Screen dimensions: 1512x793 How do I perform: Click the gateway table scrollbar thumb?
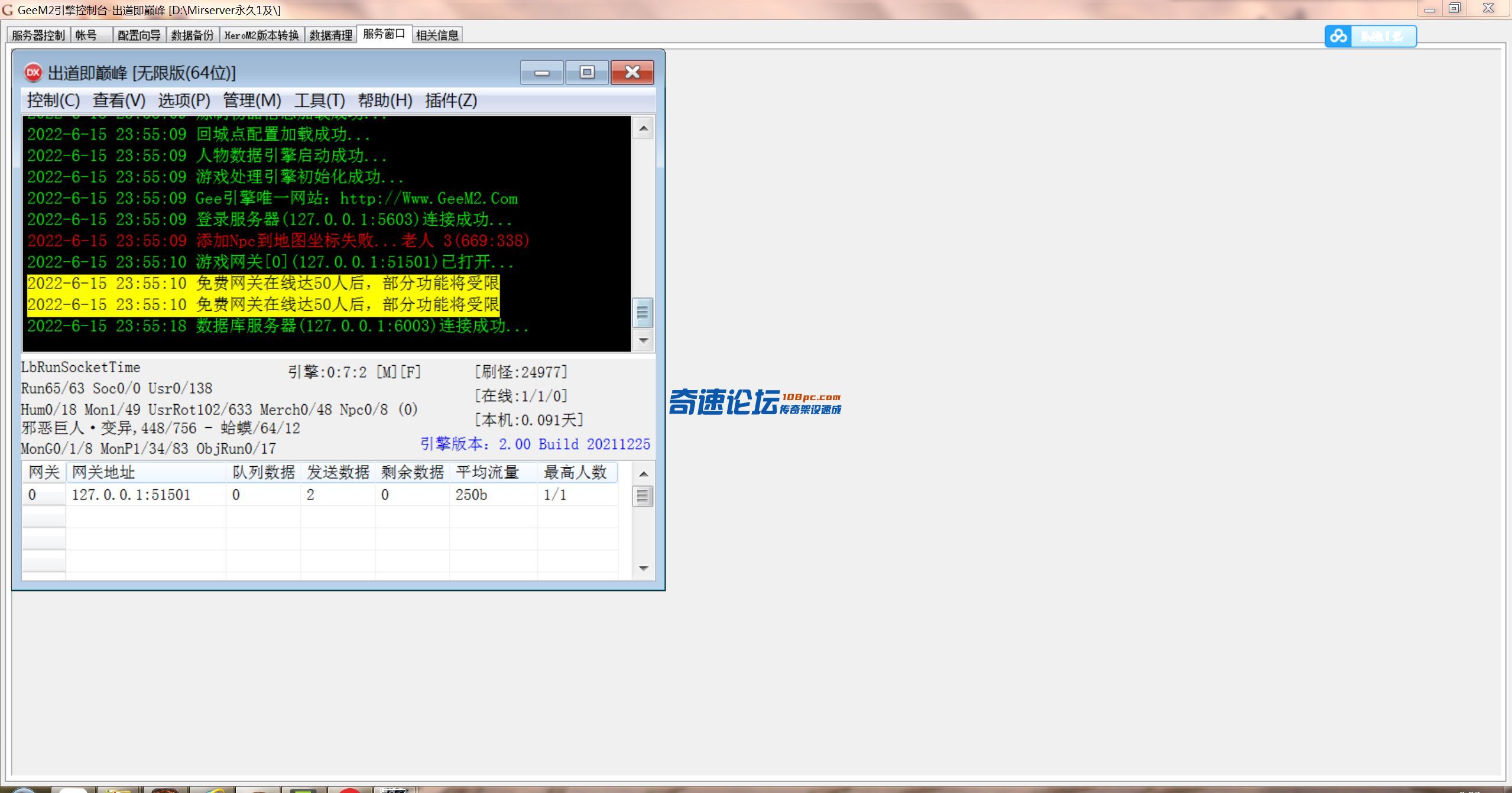click(x=643, y=496)
